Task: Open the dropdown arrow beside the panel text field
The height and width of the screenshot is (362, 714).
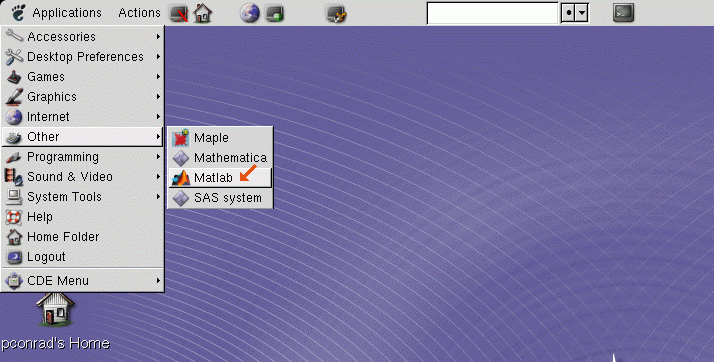Action: point(582,13)
